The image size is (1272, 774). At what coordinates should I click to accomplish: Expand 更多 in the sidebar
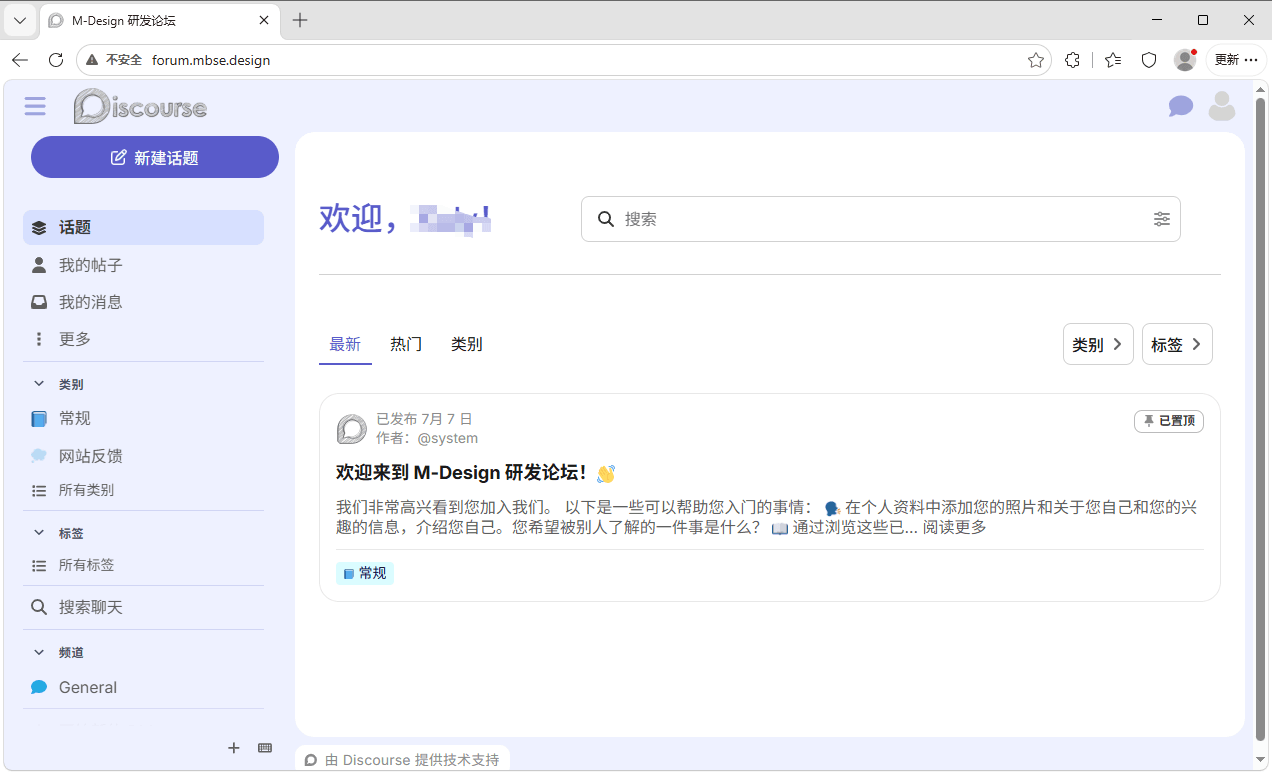coord(143,339)
